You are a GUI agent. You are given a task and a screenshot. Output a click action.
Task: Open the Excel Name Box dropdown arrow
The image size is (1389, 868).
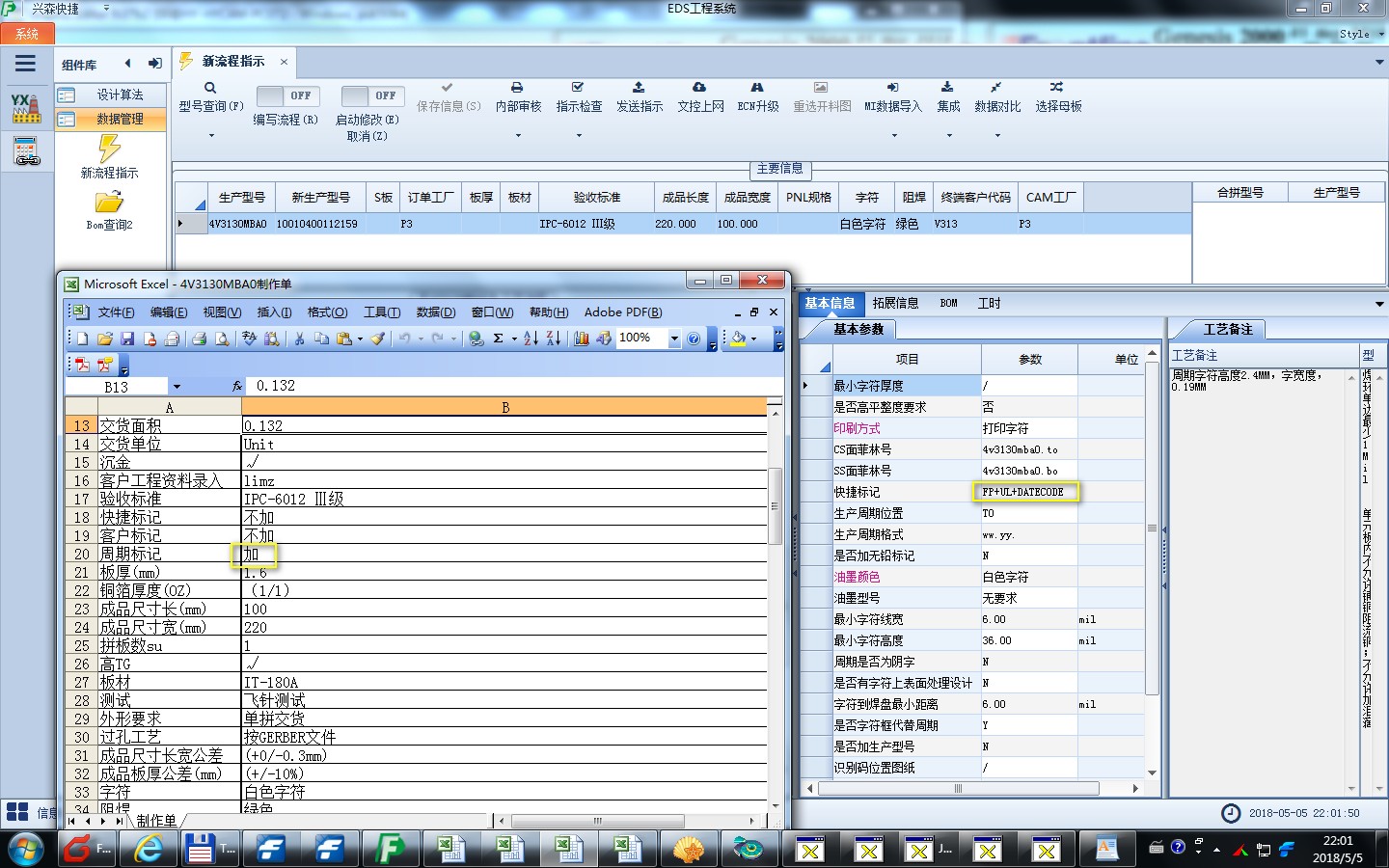point(177,387)
